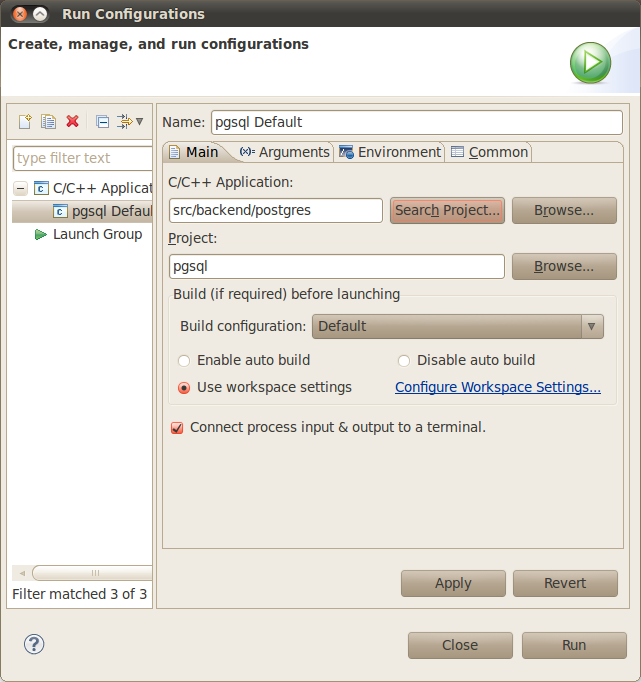
Task: Click the help question mark icon
Action: coord(34,644)
